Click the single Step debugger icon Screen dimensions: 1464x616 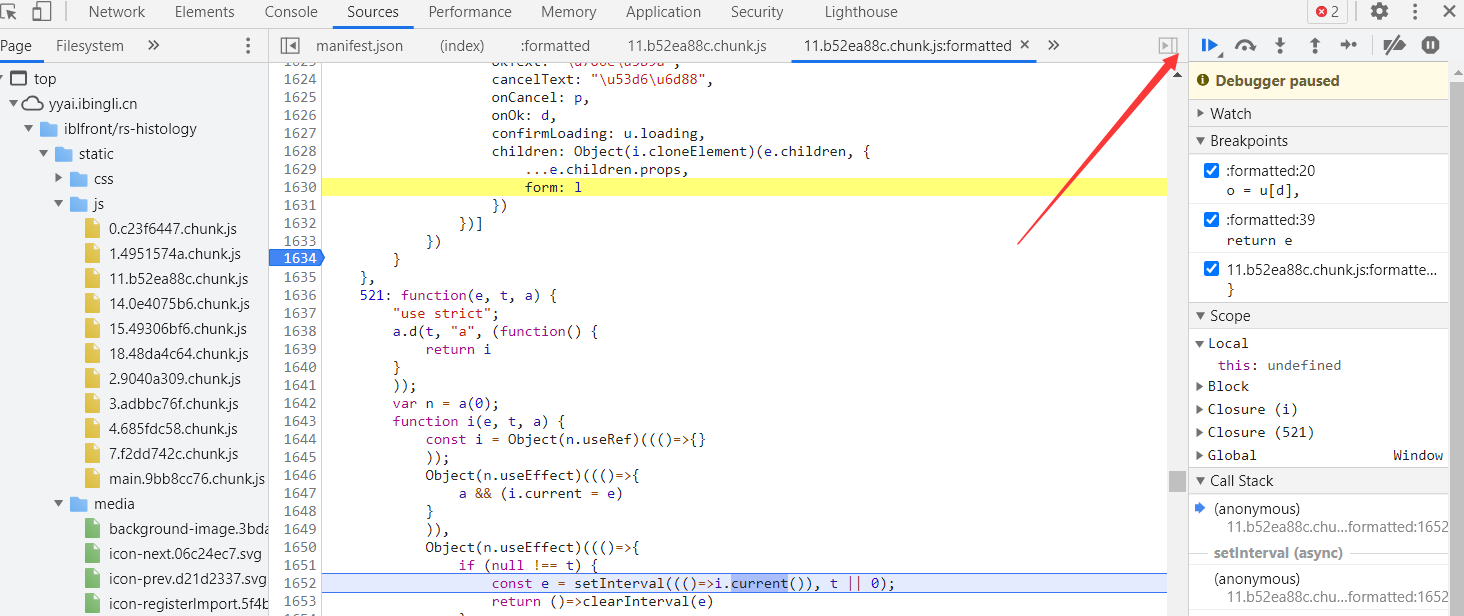pyautogui.click(x=1349, y=45)
